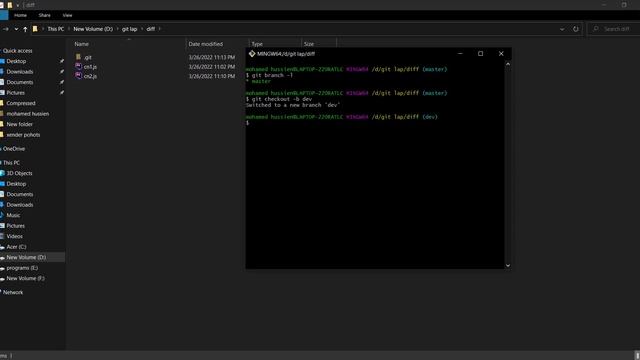
Task: Click New Volume (D:) breadcrumb
Action: pos(93,29)
